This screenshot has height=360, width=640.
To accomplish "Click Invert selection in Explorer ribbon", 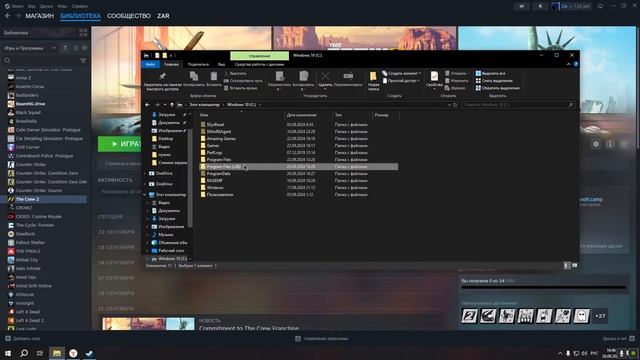I will click(x=498, y=88).
